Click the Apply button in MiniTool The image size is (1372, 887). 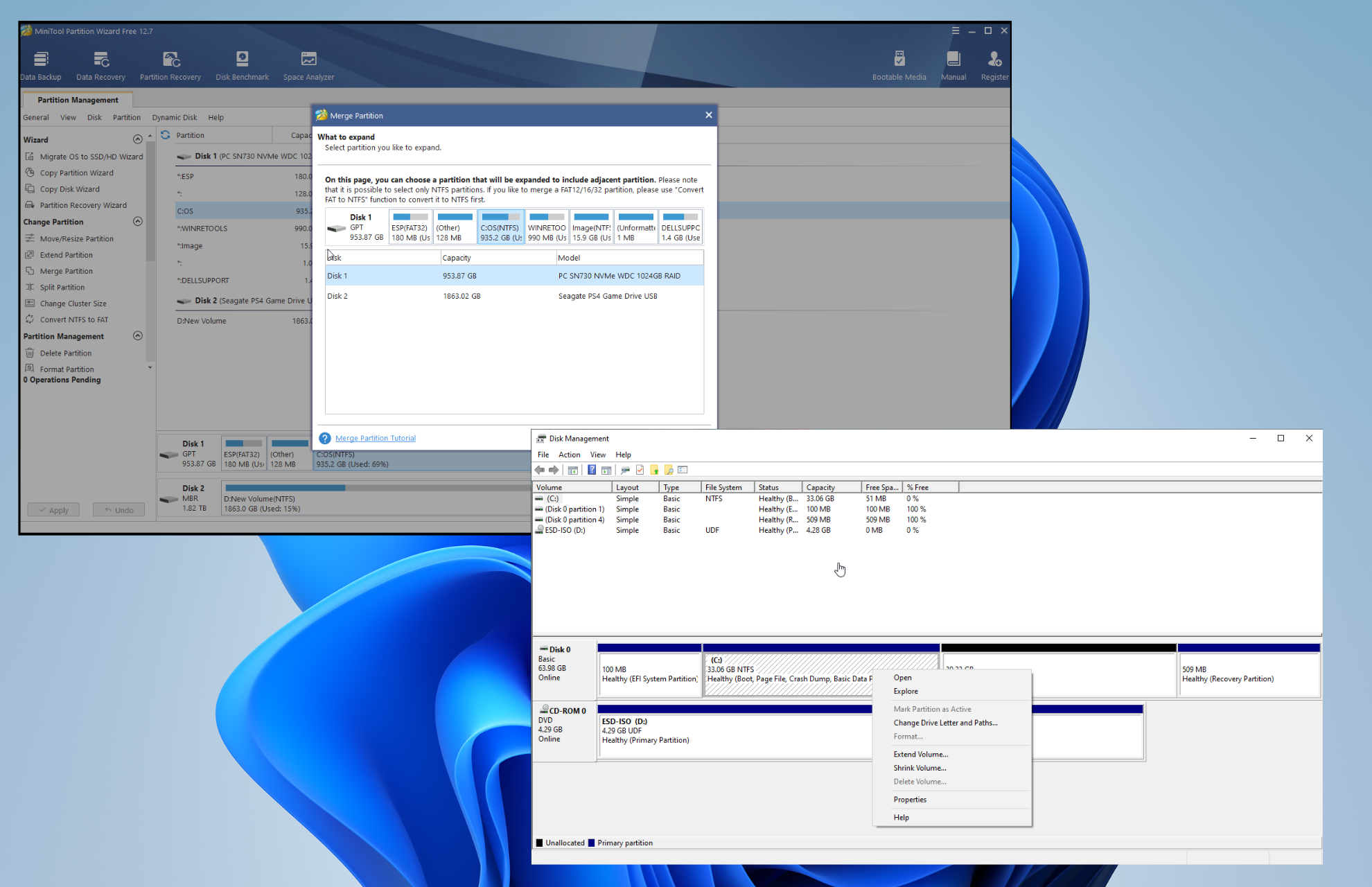[x=53, y=510]
